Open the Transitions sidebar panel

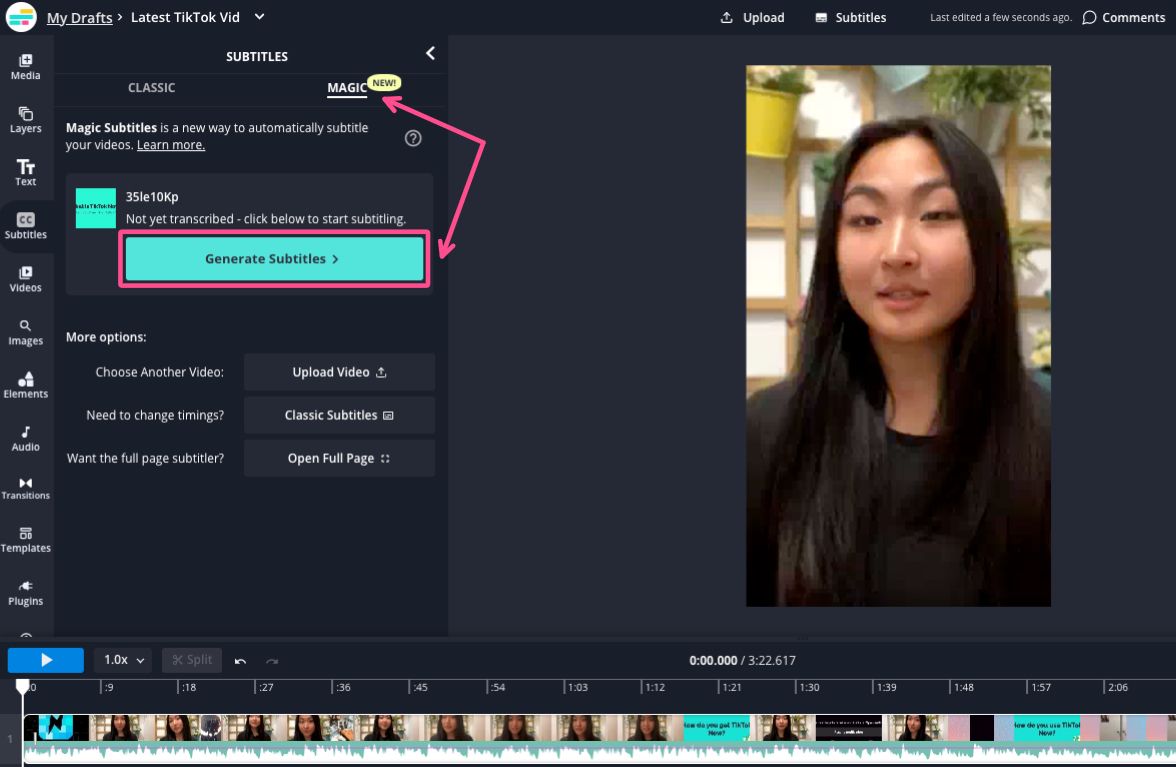[x=26, y=488]
